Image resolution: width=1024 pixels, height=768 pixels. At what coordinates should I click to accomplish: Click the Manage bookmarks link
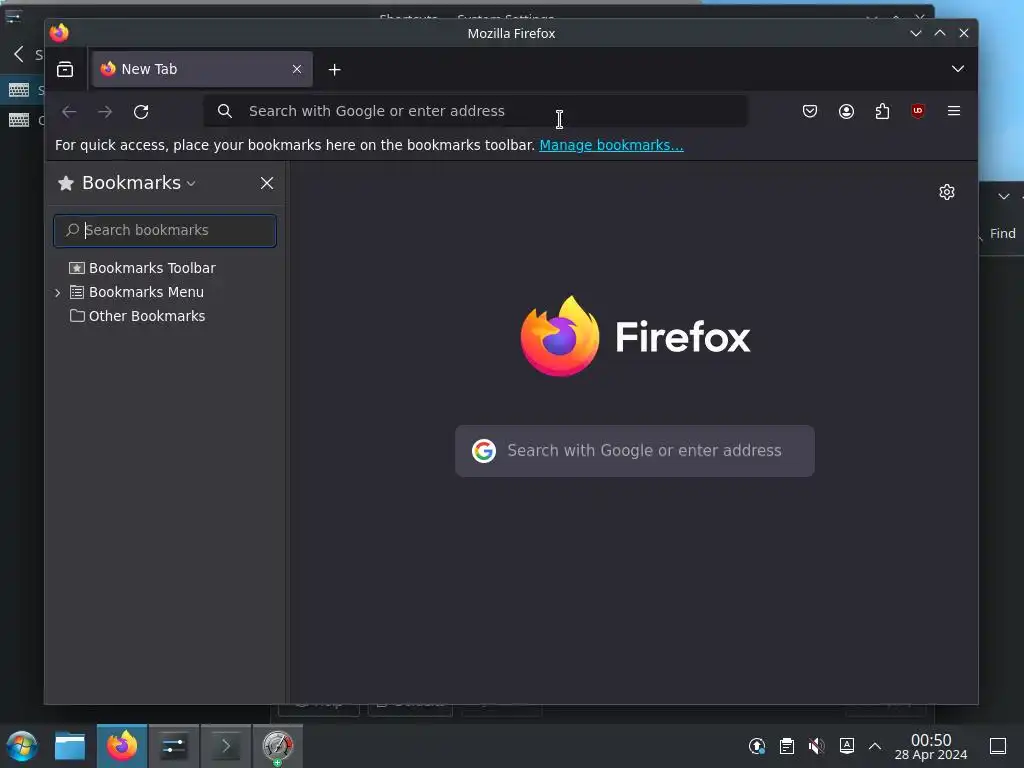coord(611,145)
